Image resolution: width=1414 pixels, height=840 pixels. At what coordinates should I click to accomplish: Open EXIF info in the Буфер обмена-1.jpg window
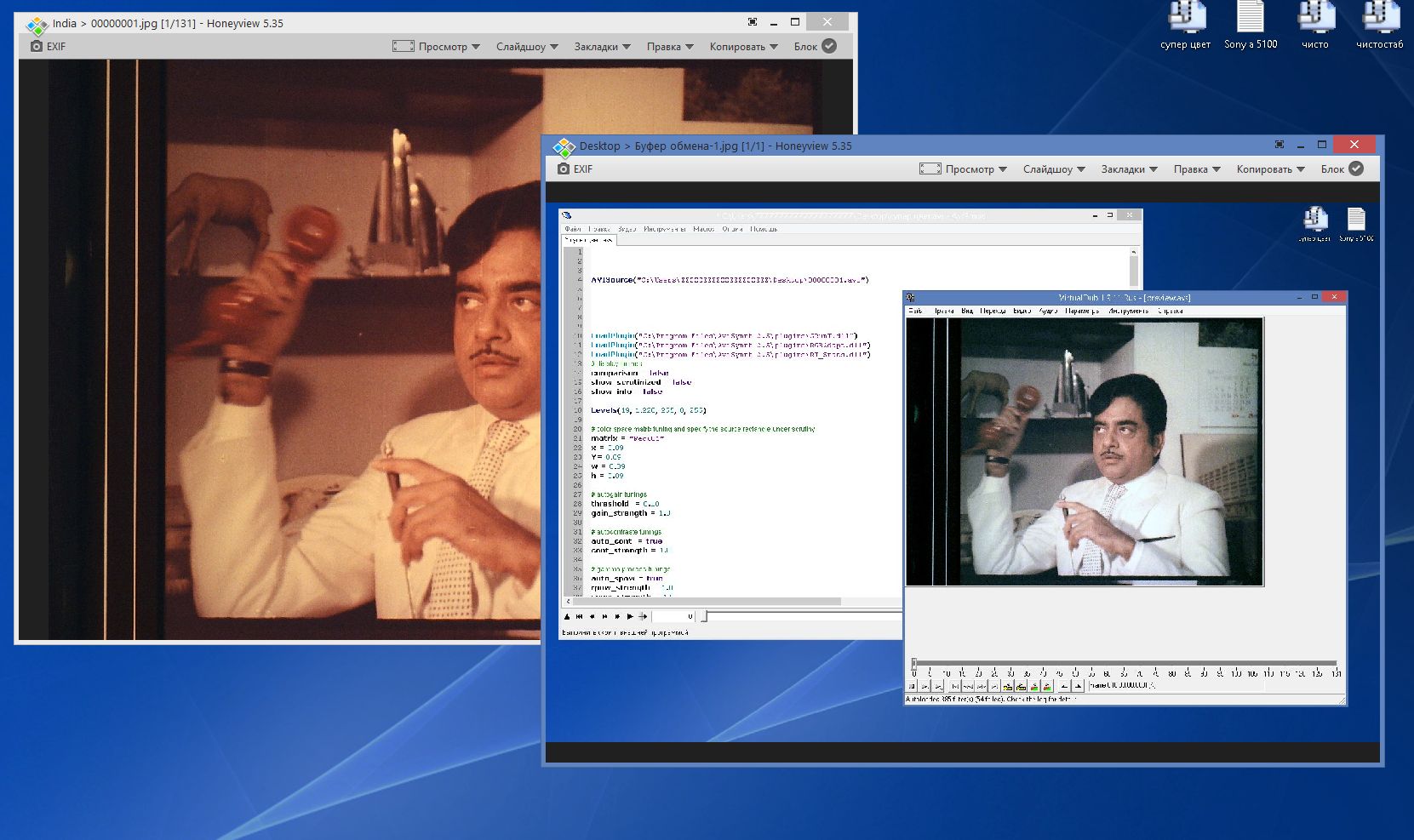point(575,169)
